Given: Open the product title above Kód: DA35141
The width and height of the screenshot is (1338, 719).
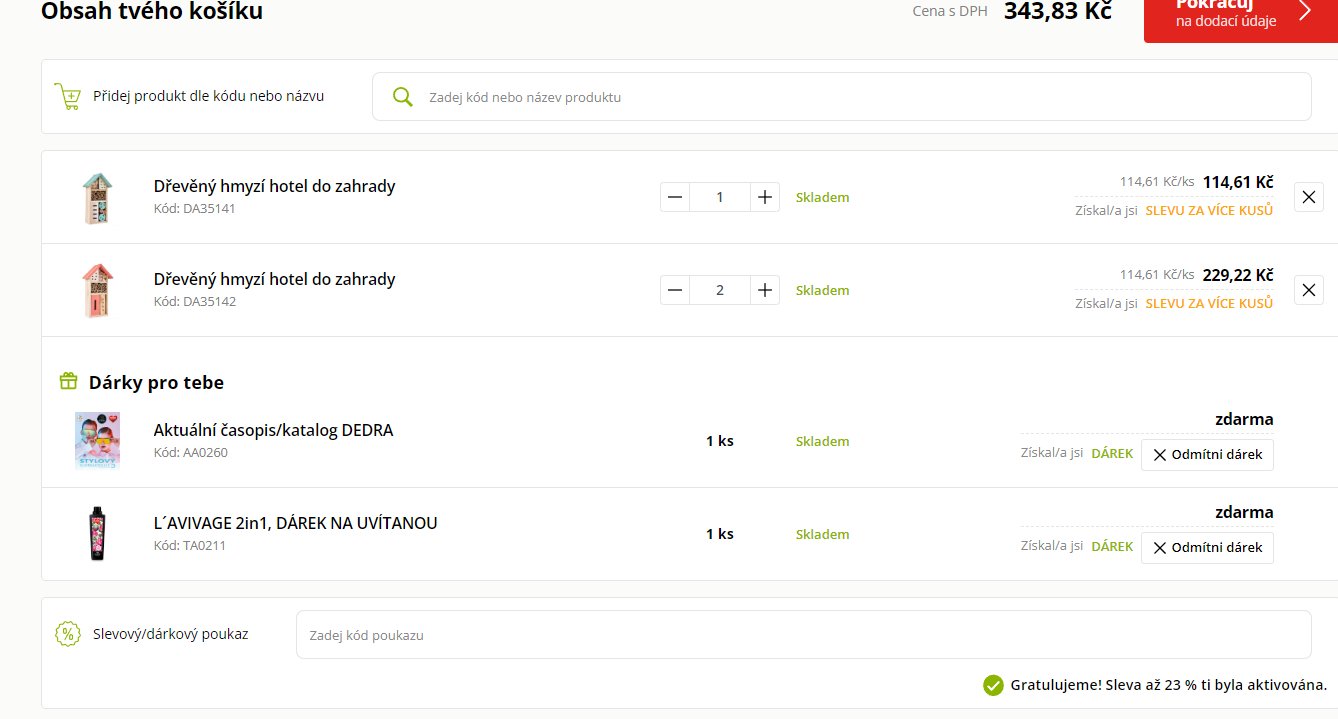Looking at the screenshot, I should [x=274, y=186].
